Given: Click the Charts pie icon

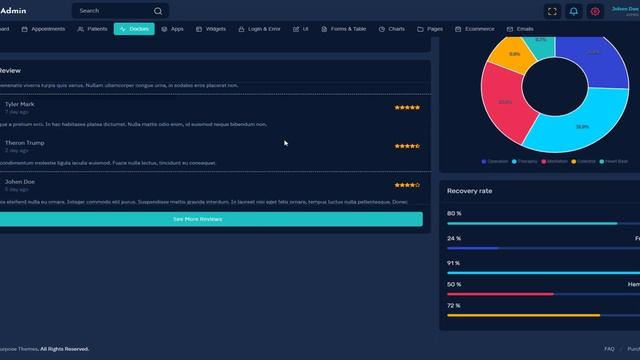Looking at the screenshot, I should [x=382, y=29].
